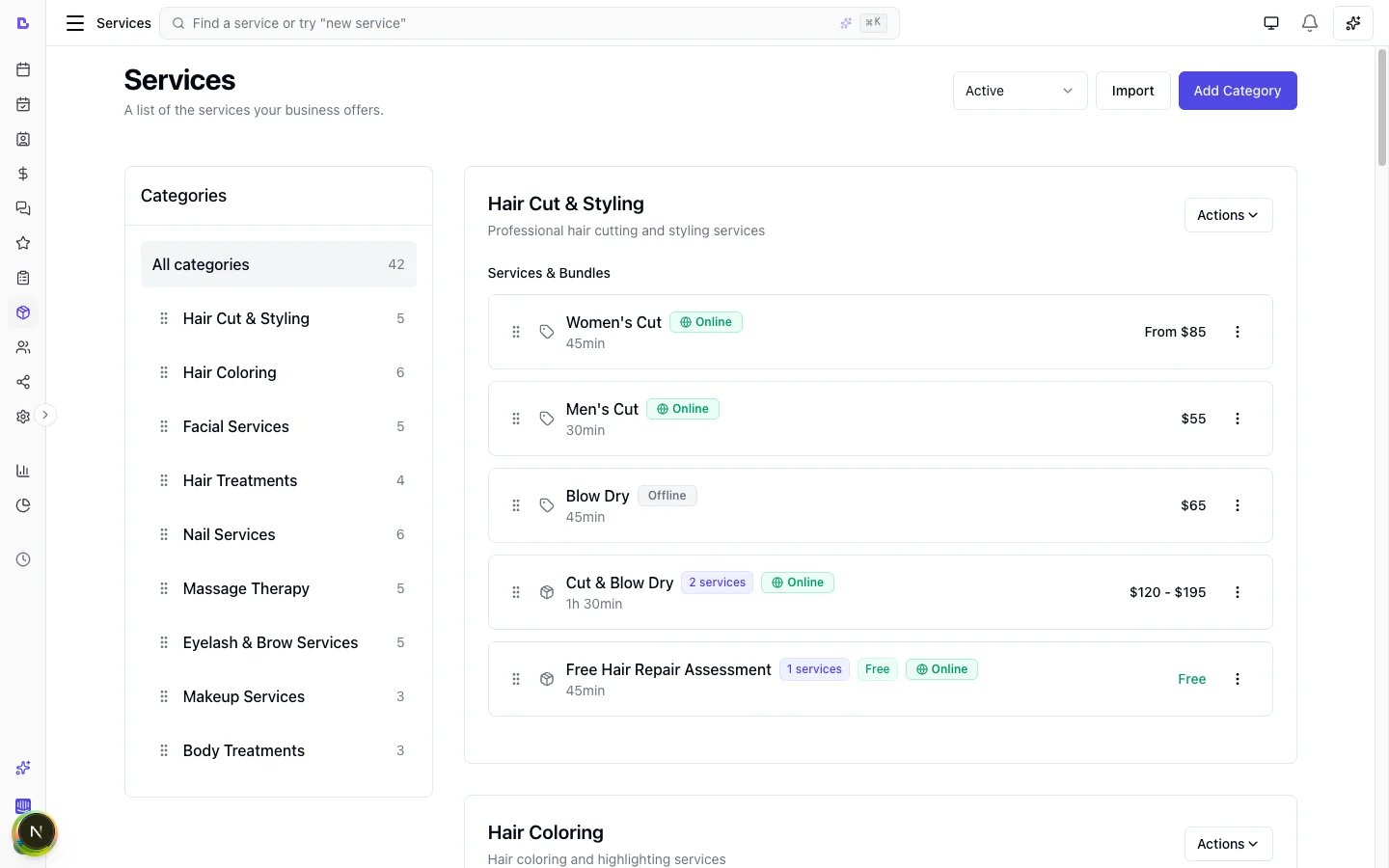The width and height of the screenshot is (1389, 868).
Task: Click the 2 services badge on Cut & Blow Dry
Action: point(717,583)
